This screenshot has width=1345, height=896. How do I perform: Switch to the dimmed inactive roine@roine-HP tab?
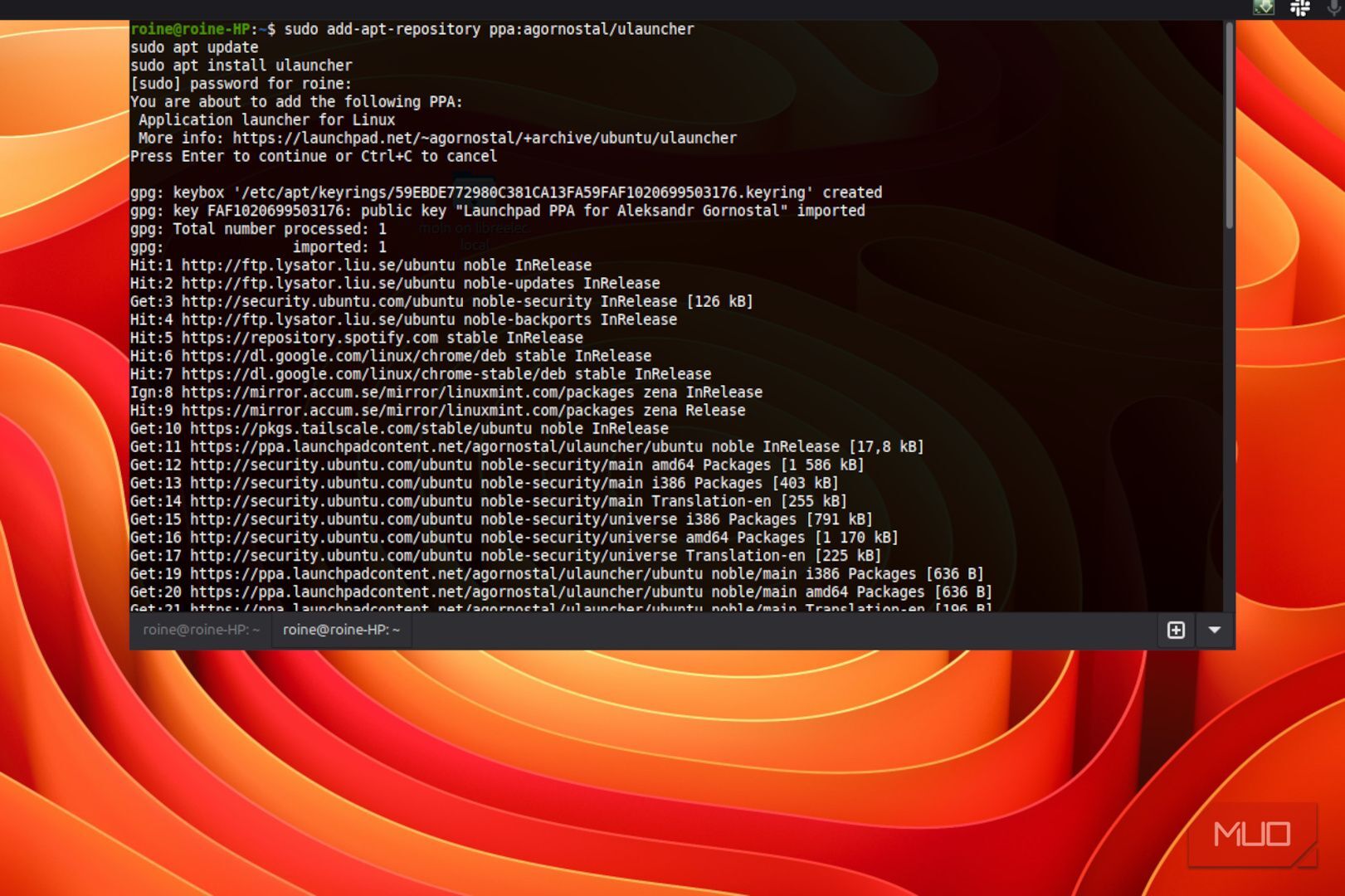tap(201, 630)
